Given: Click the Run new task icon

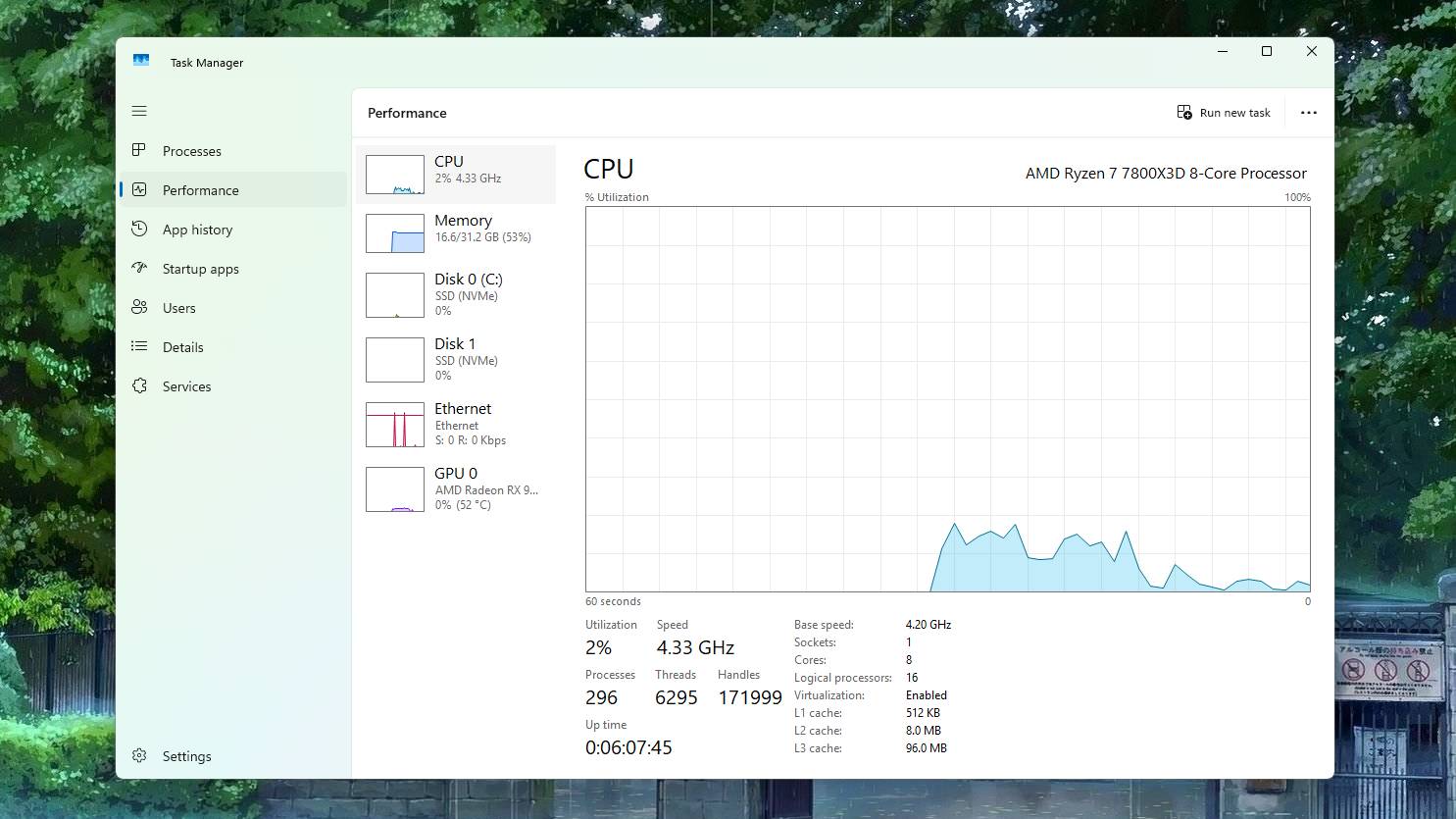Looking at the screenshot, I should (1183, 112).
